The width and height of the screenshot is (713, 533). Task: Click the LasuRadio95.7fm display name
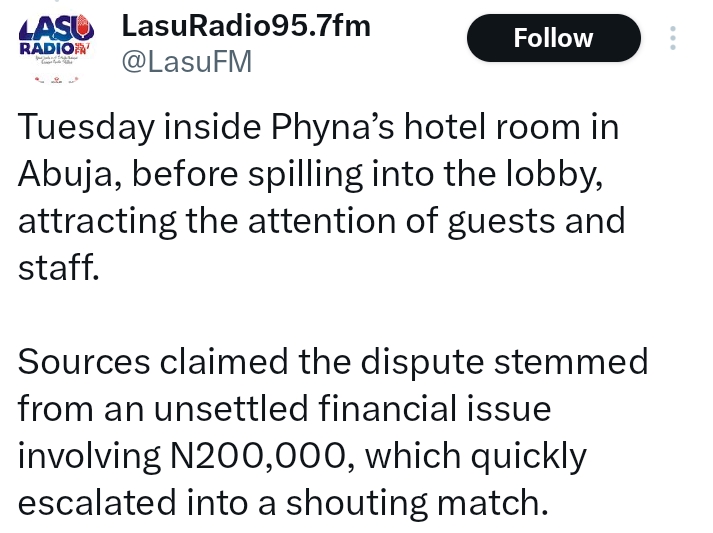pos(246,26)
